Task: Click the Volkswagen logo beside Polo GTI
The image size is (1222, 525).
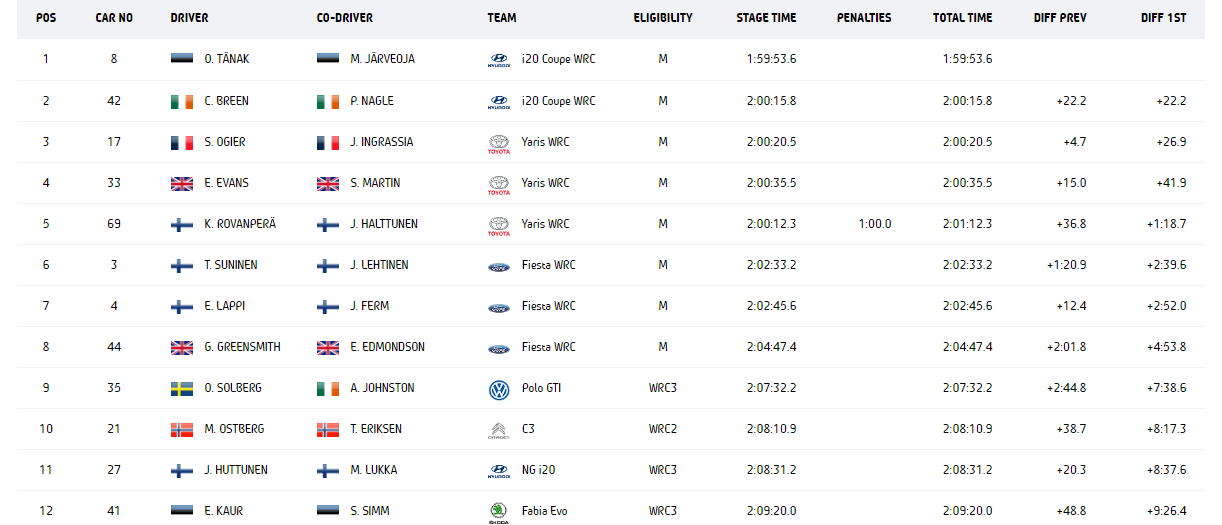Action: point(498,389)
